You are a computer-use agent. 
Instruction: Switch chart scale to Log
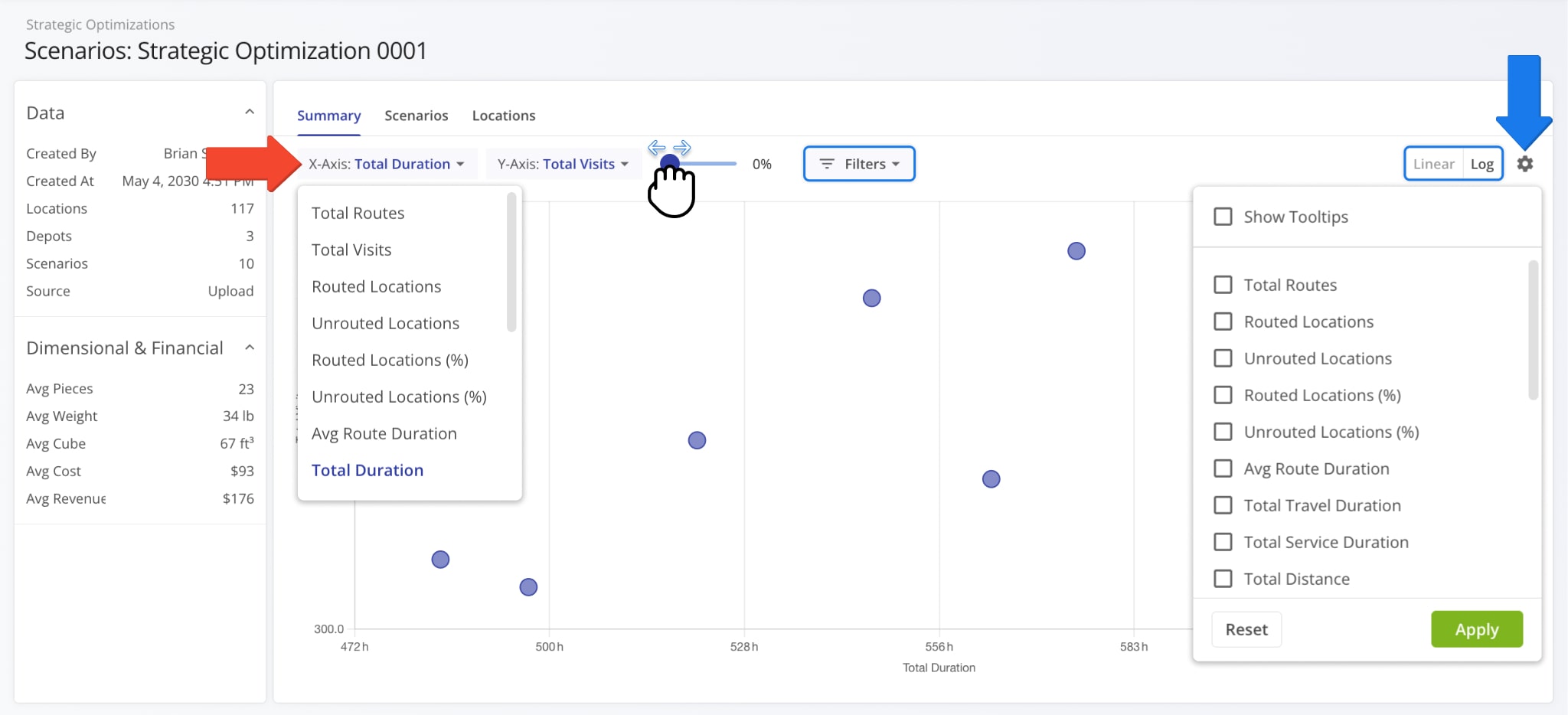point(1481,164)
